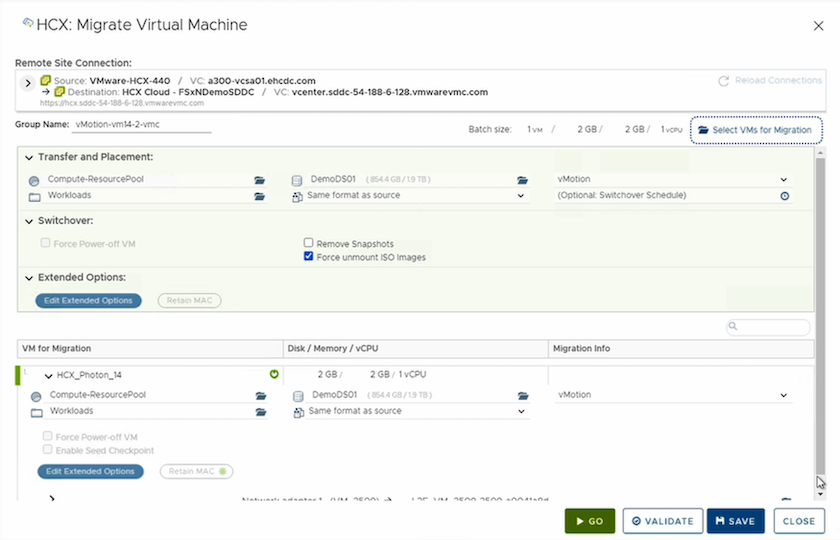Uncheck Force unmount ISO Images
840x540 pixels.
[309, 257]
